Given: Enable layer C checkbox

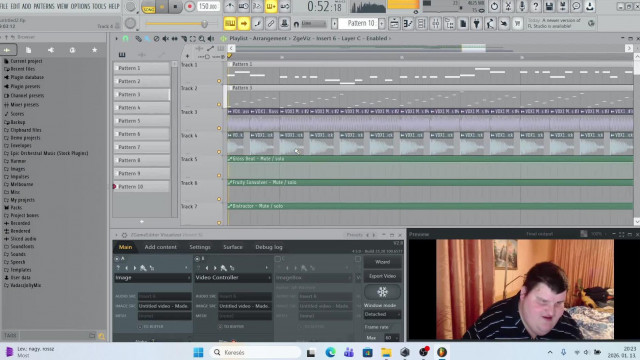Looking at the screenshot, I should pos(278,259).
